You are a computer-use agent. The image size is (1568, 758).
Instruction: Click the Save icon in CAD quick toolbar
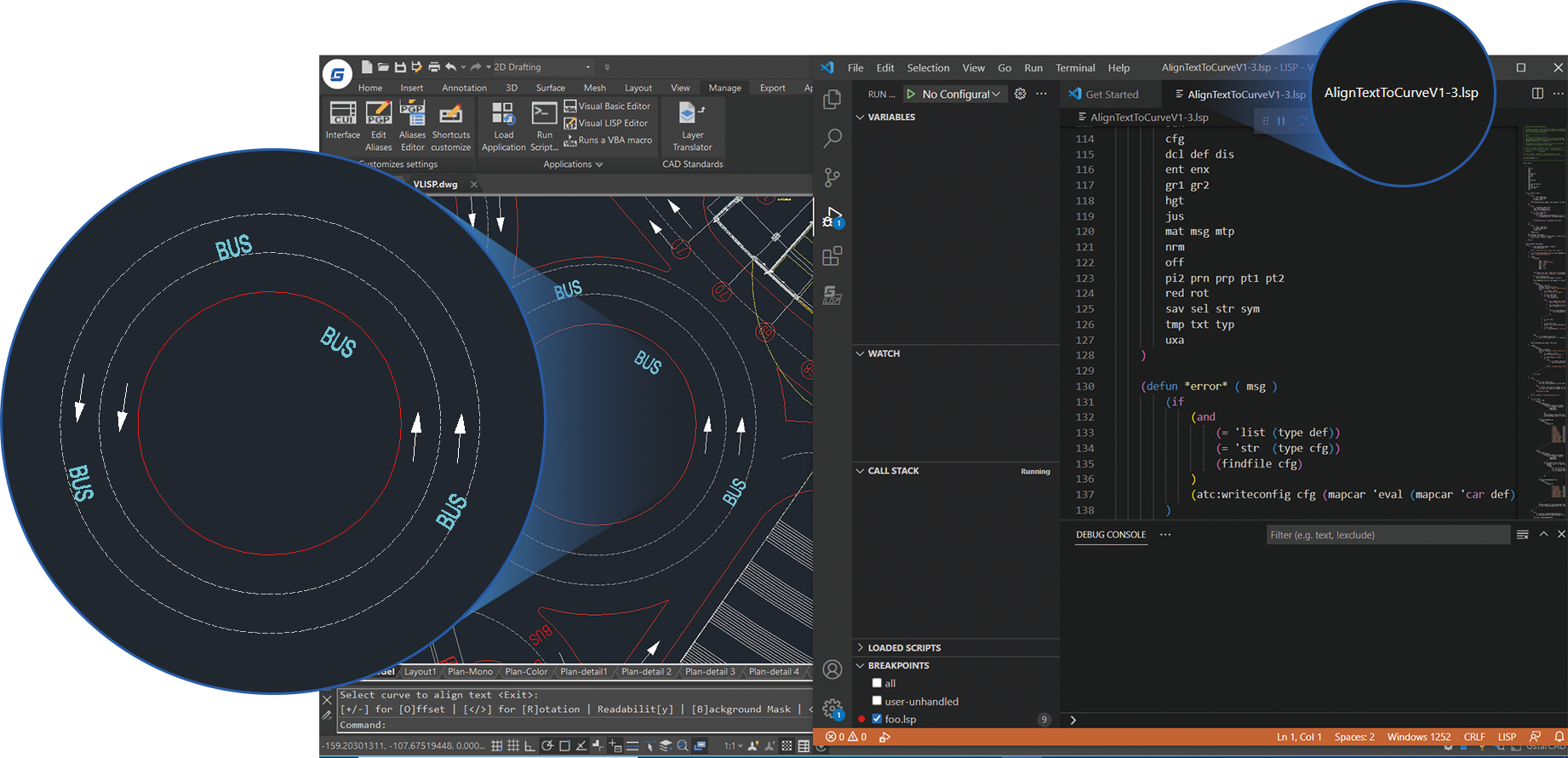pos(400,66)
